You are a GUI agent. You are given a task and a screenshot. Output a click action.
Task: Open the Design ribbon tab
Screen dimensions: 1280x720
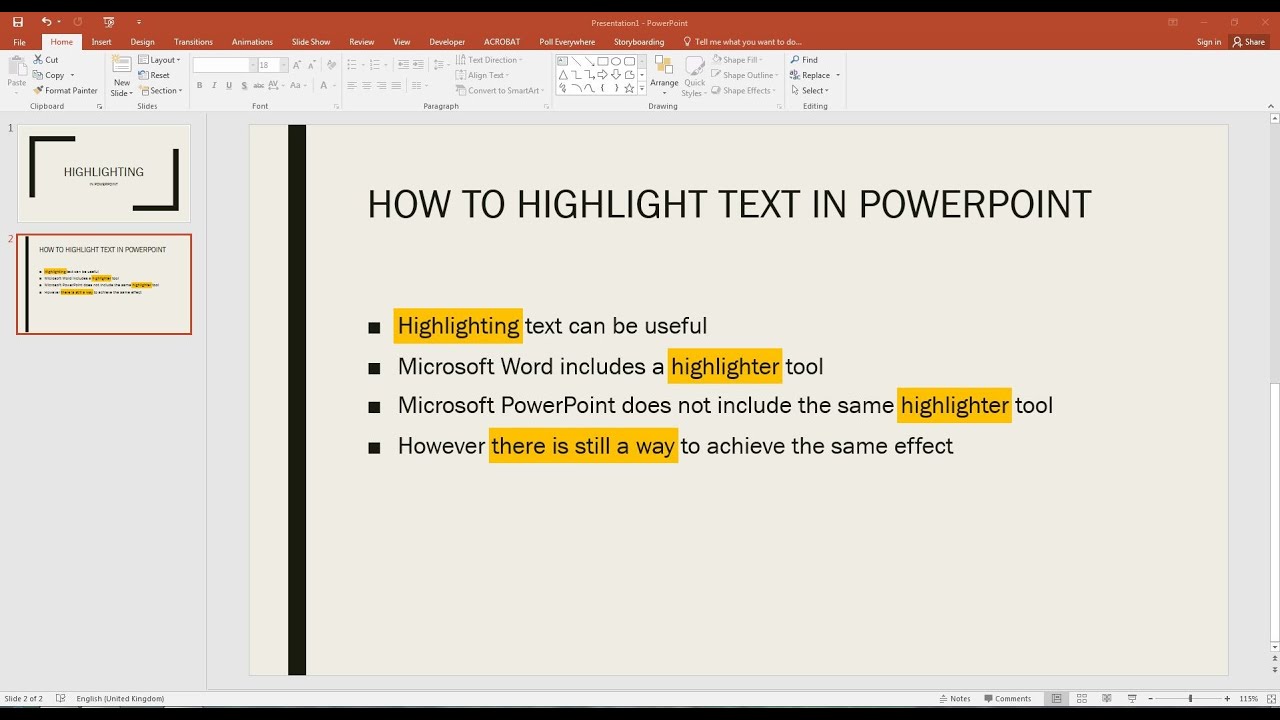point(142,42)
